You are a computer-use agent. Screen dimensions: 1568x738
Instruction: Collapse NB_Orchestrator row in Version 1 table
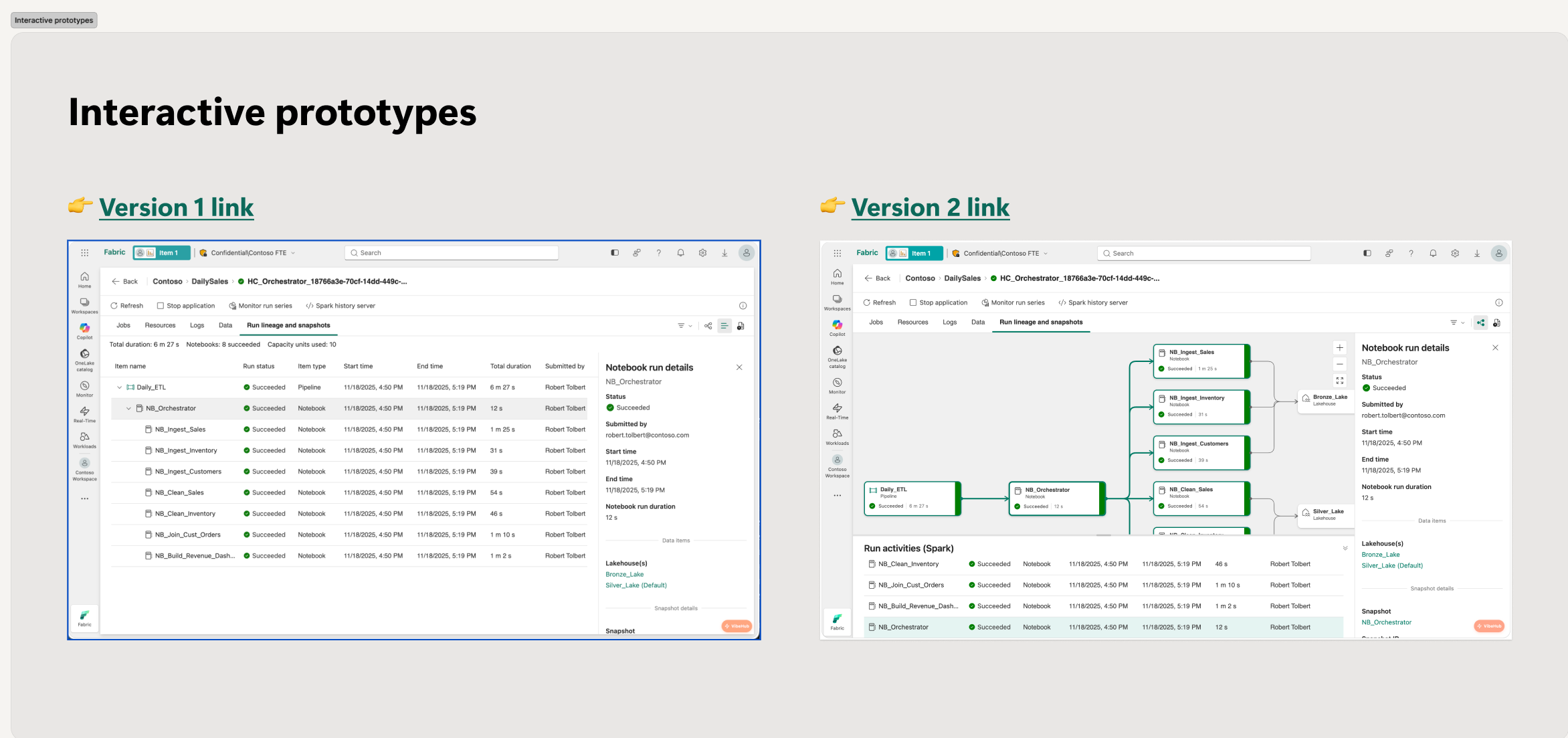click(x=129, y=408)
